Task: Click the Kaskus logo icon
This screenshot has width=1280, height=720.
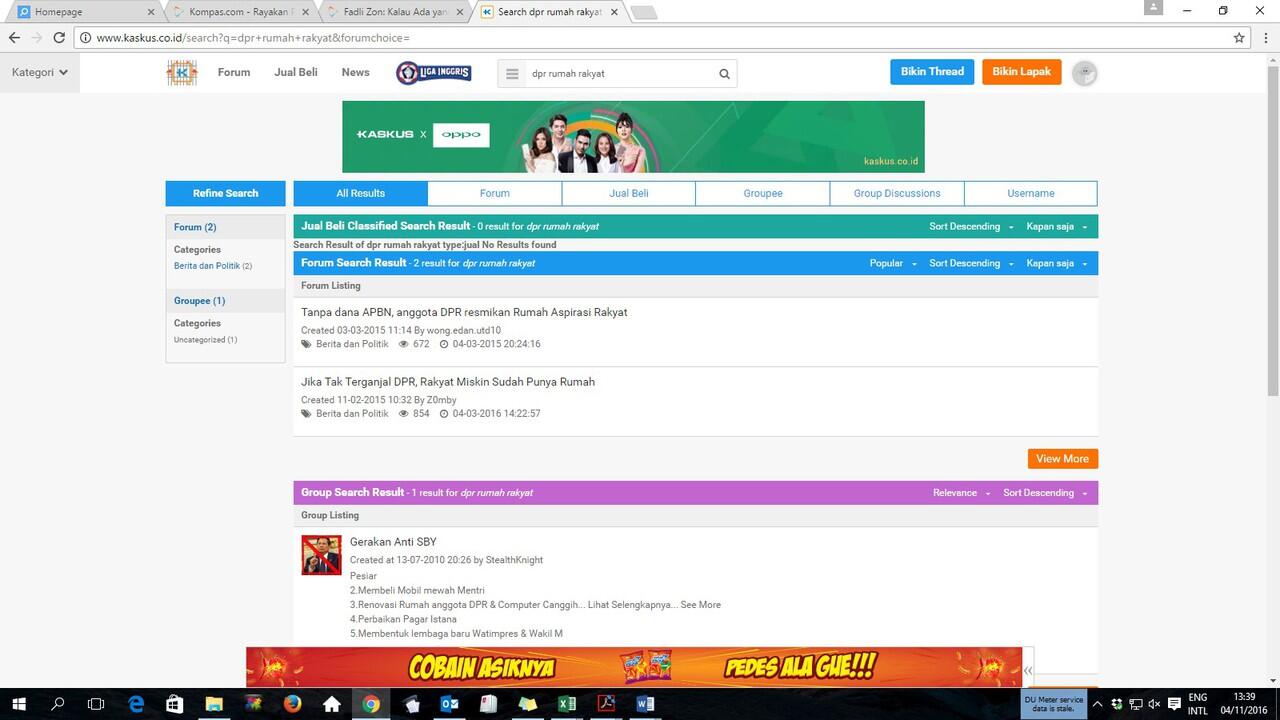Action: point(182,73)
